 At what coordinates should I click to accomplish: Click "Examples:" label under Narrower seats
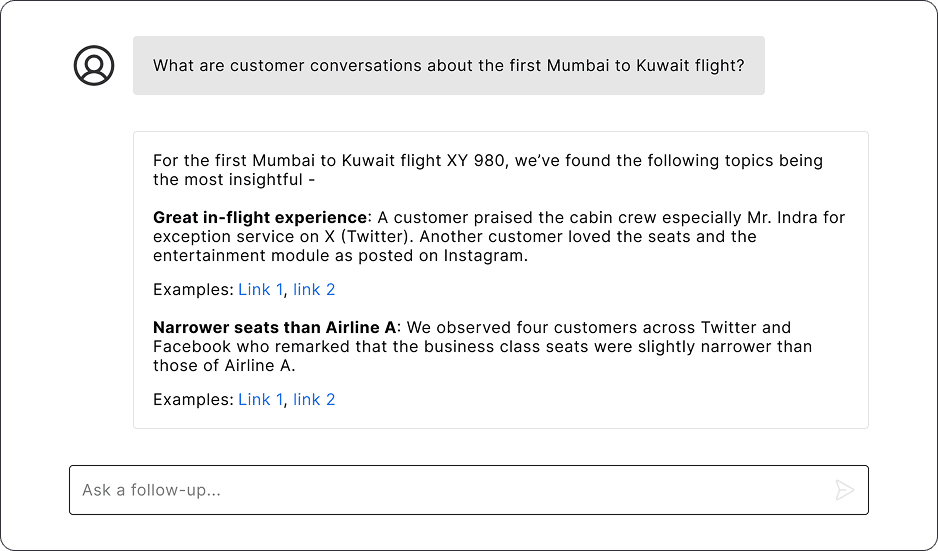pos(193,400)
